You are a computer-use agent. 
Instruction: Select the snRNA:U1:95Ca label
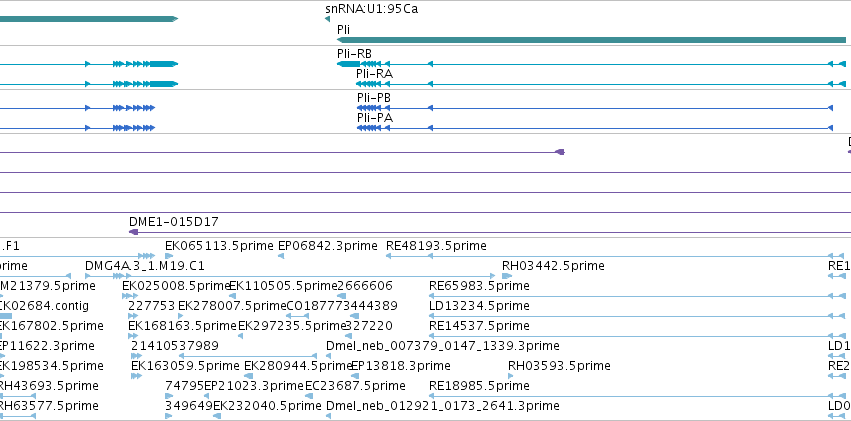click(x=372, y=9)
